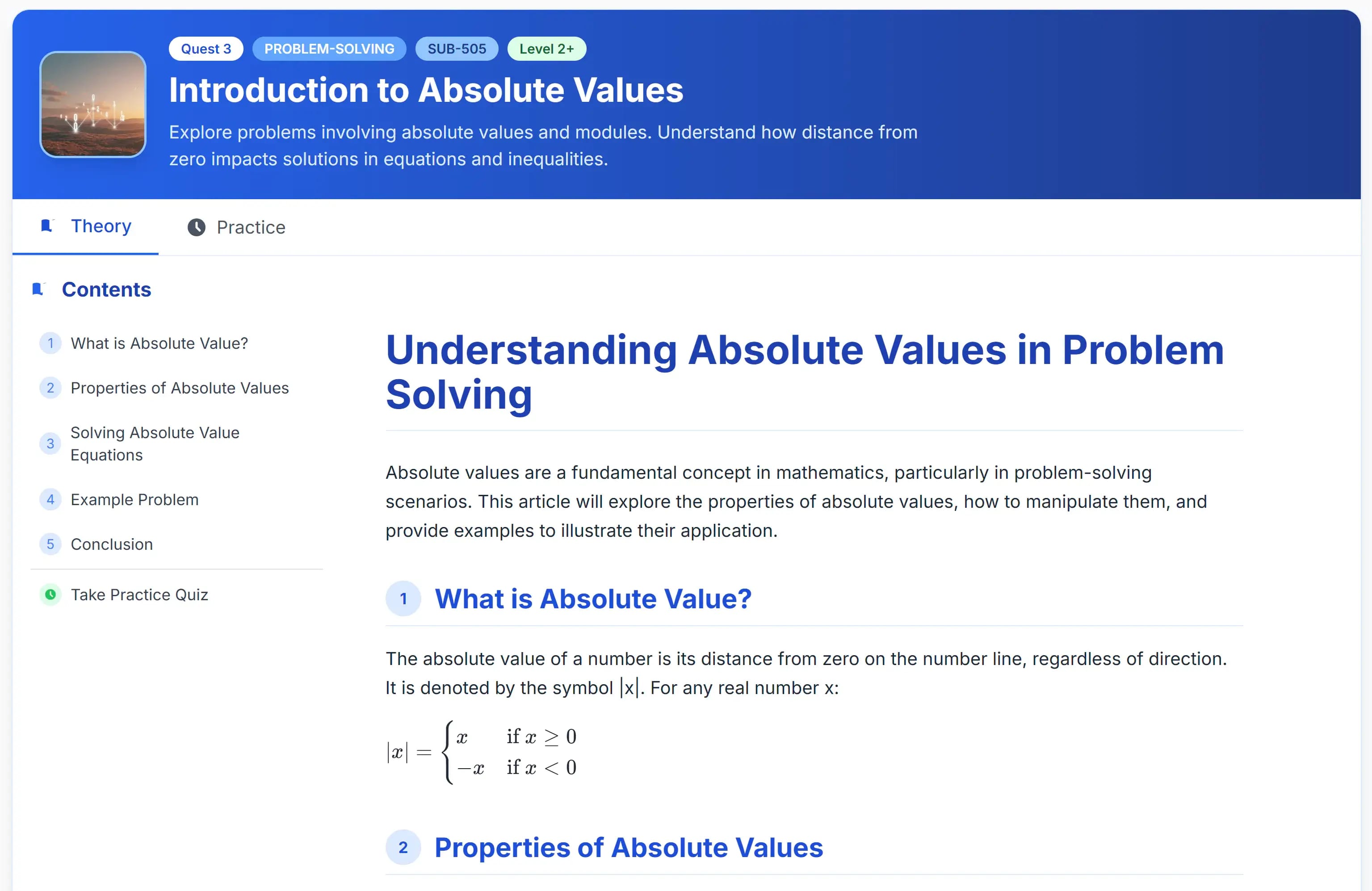Click the Level 2+ green badge
The image size is (1372, 891).
coord(546,49)
